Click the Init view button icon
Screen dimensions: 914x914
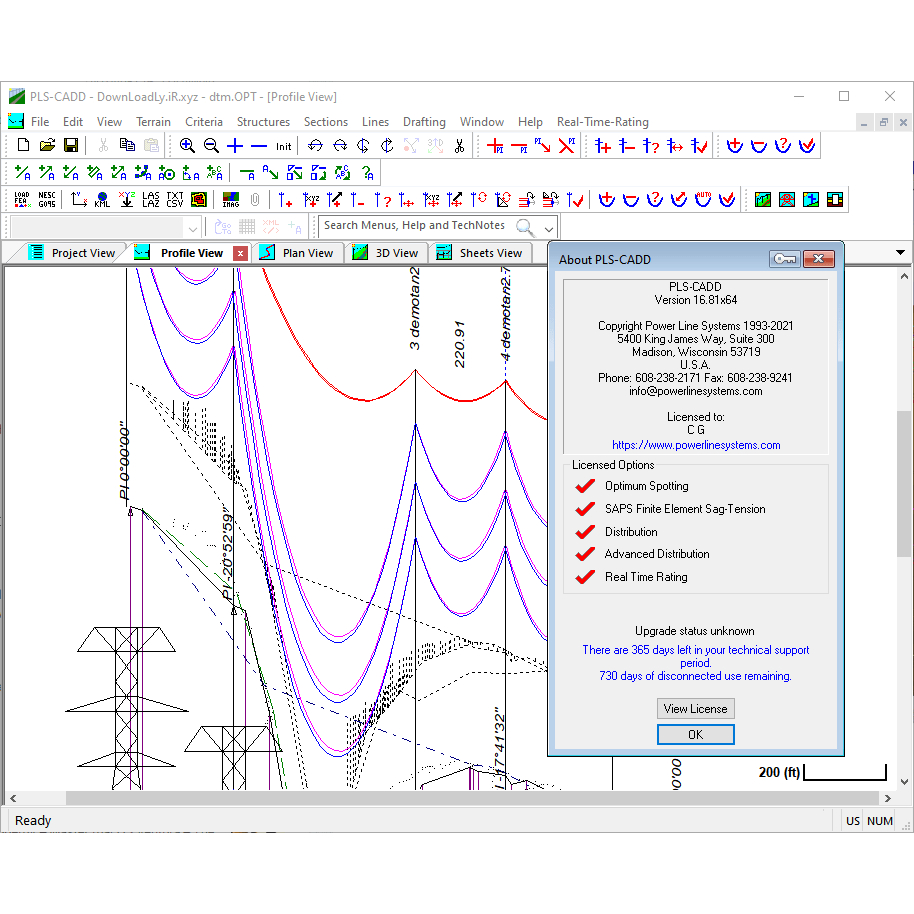(284, 146)
